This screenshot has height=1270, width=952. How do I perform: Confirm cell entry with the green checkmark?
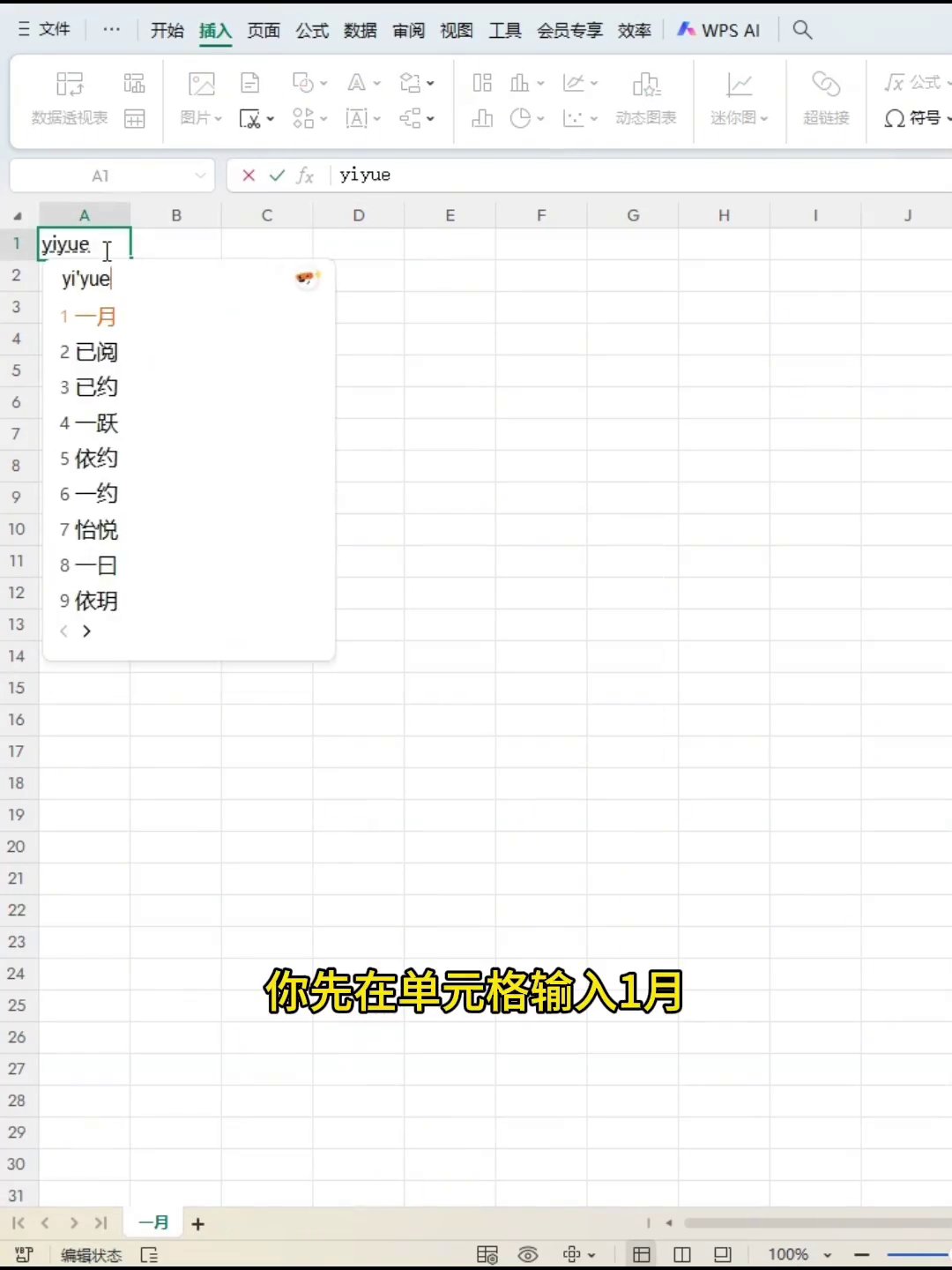pos(277,176)
